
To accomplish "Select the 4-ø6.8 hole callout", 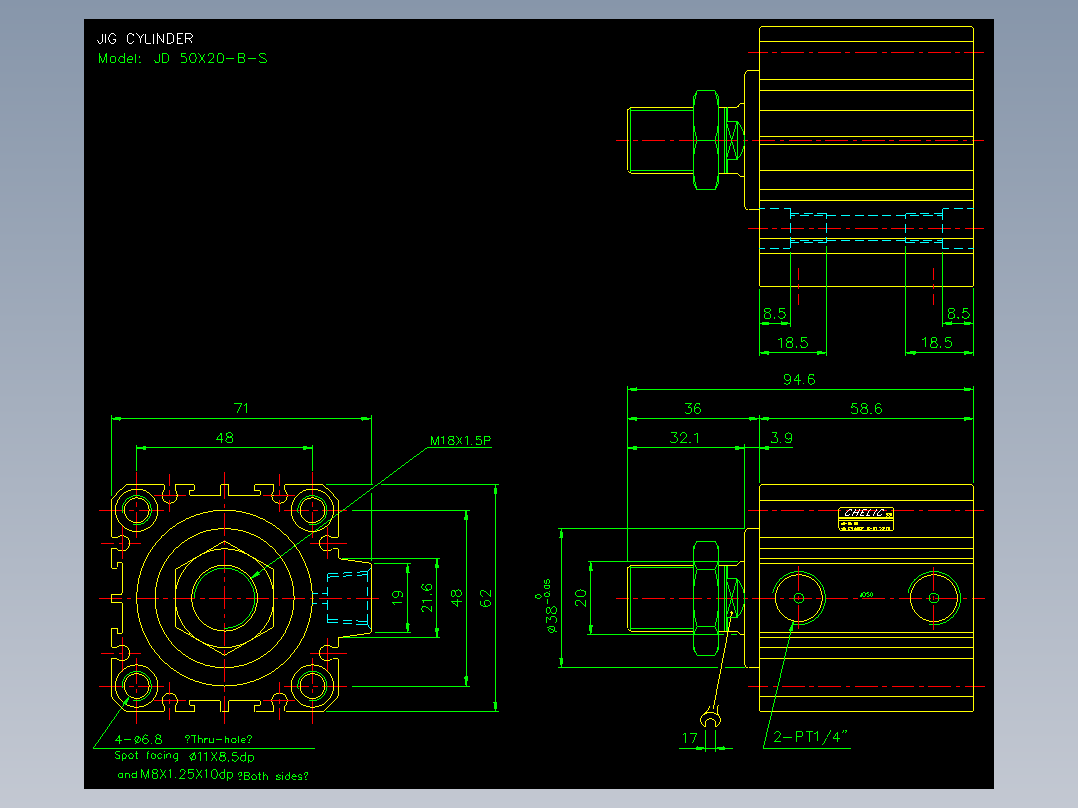I will point(138,740).
